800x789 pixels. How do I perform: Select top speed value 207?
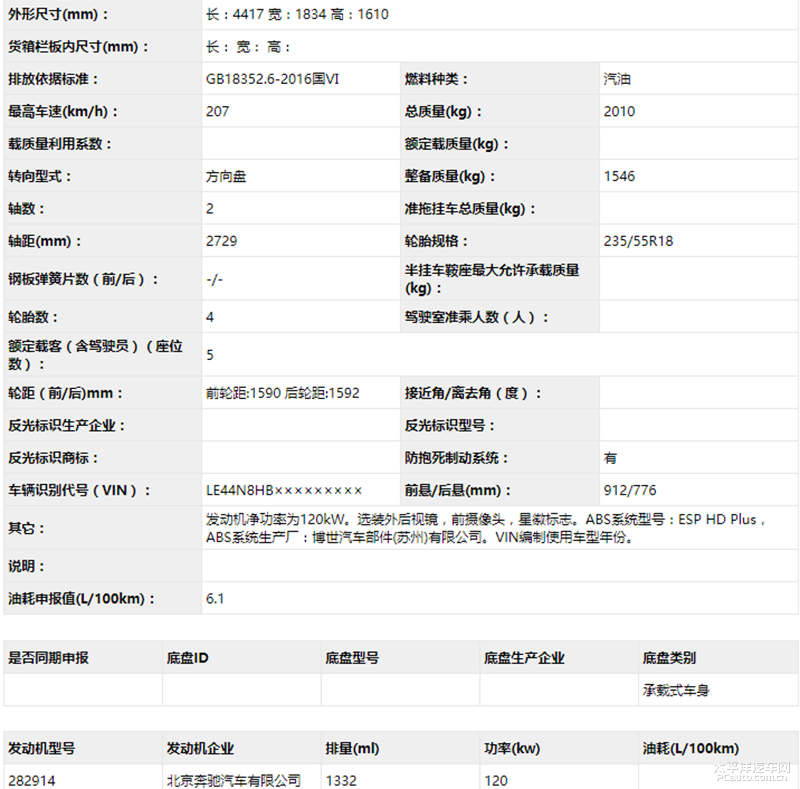[218, 112]
